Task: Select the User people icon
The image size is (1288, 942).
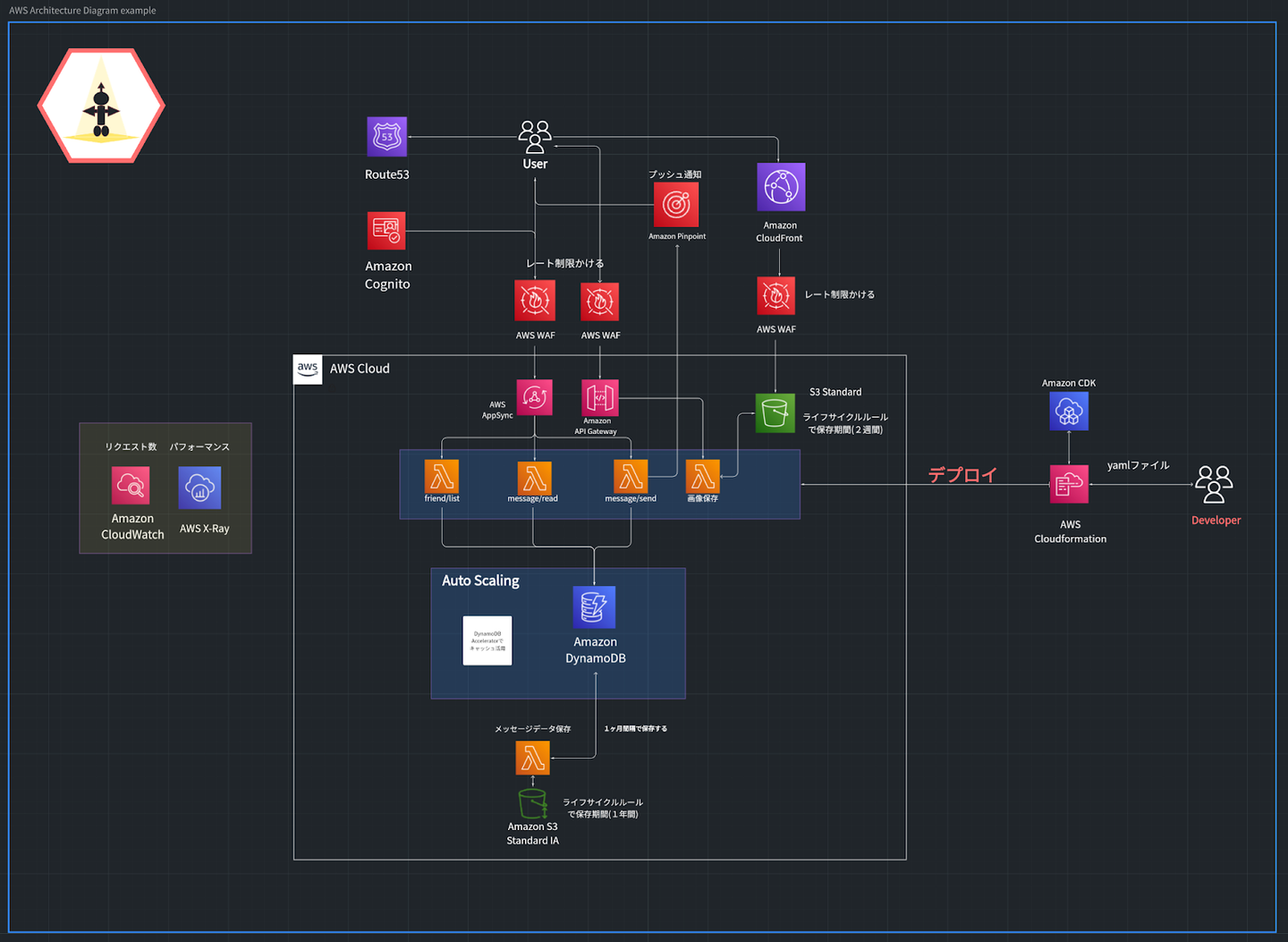Action: pos(535,138)
